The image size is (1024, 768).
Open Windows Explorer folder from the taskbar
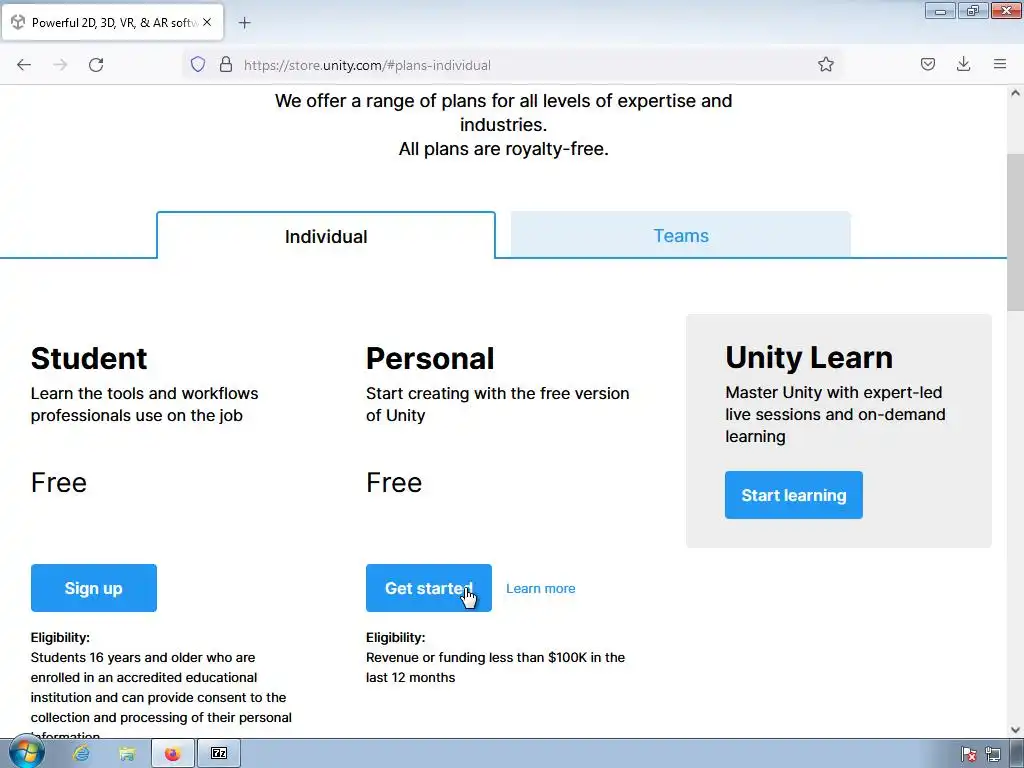(127, 754)
